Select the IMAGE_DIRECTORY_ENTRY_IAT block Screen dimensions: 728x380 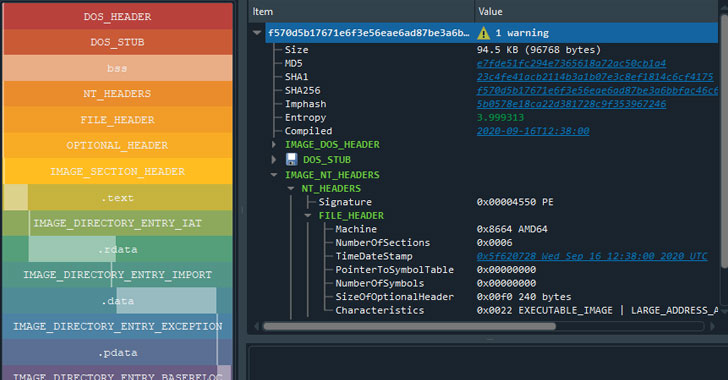(x=117, y=223)
